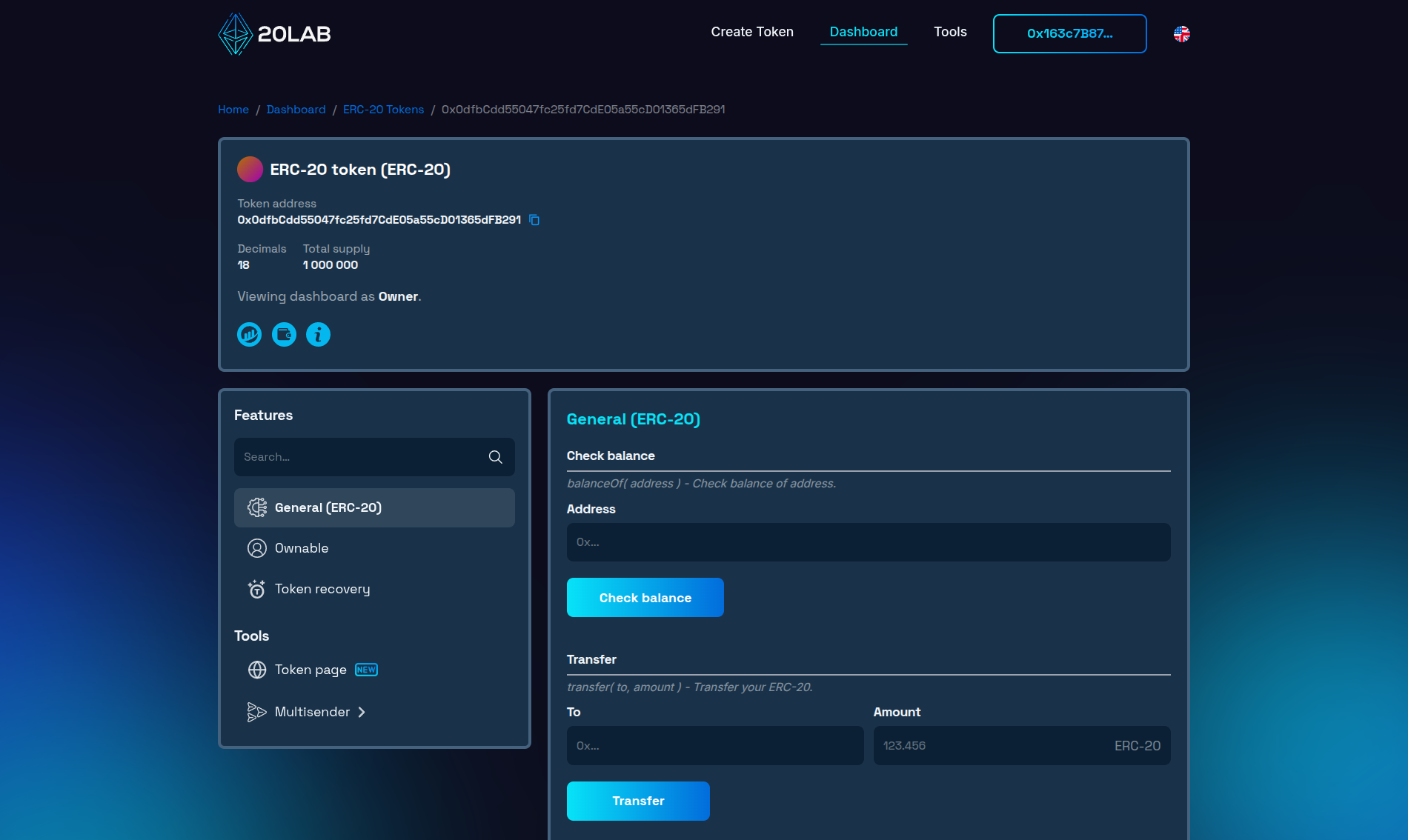1408x840 pixels.
Task: Select General (ERC-20) feature
Action: 374,507
